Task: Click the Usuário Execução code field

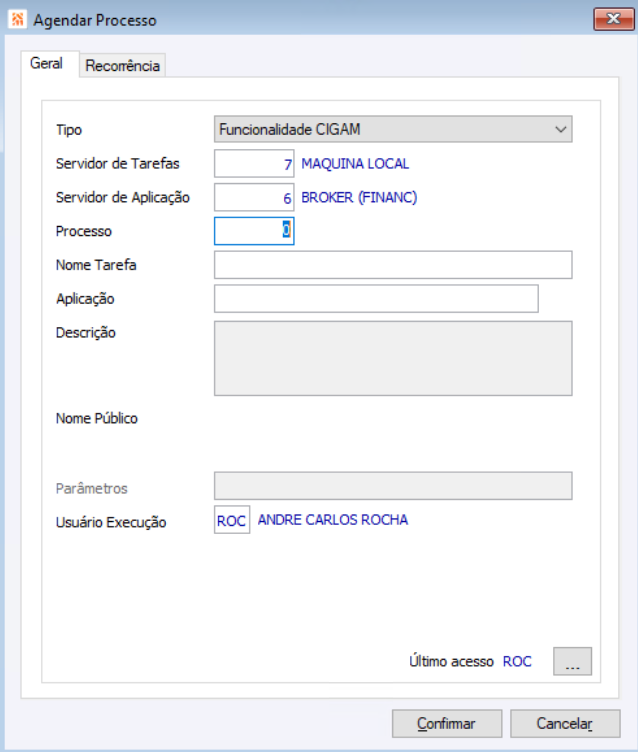Action: (231, 521)
